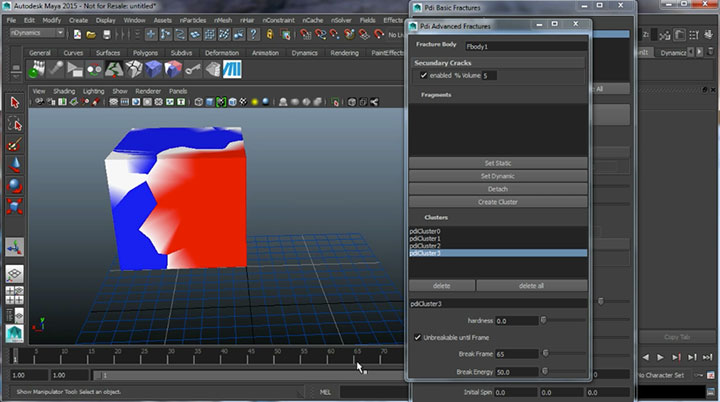The height and width of the screenshot is (402, 720).
Task: Click the Detach button
Action: 498,189
